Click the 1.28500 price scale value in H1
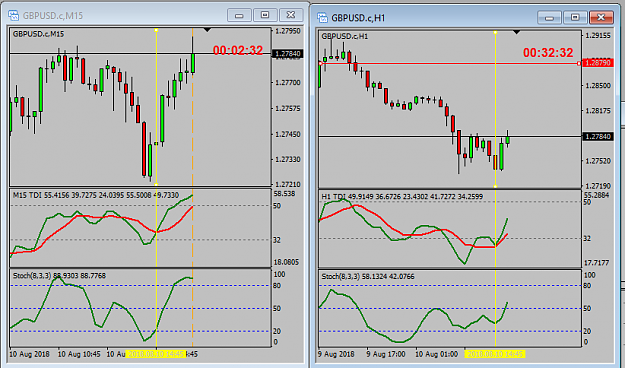The width and height of the screenshot is (625, 368). (x=597, y=86)
